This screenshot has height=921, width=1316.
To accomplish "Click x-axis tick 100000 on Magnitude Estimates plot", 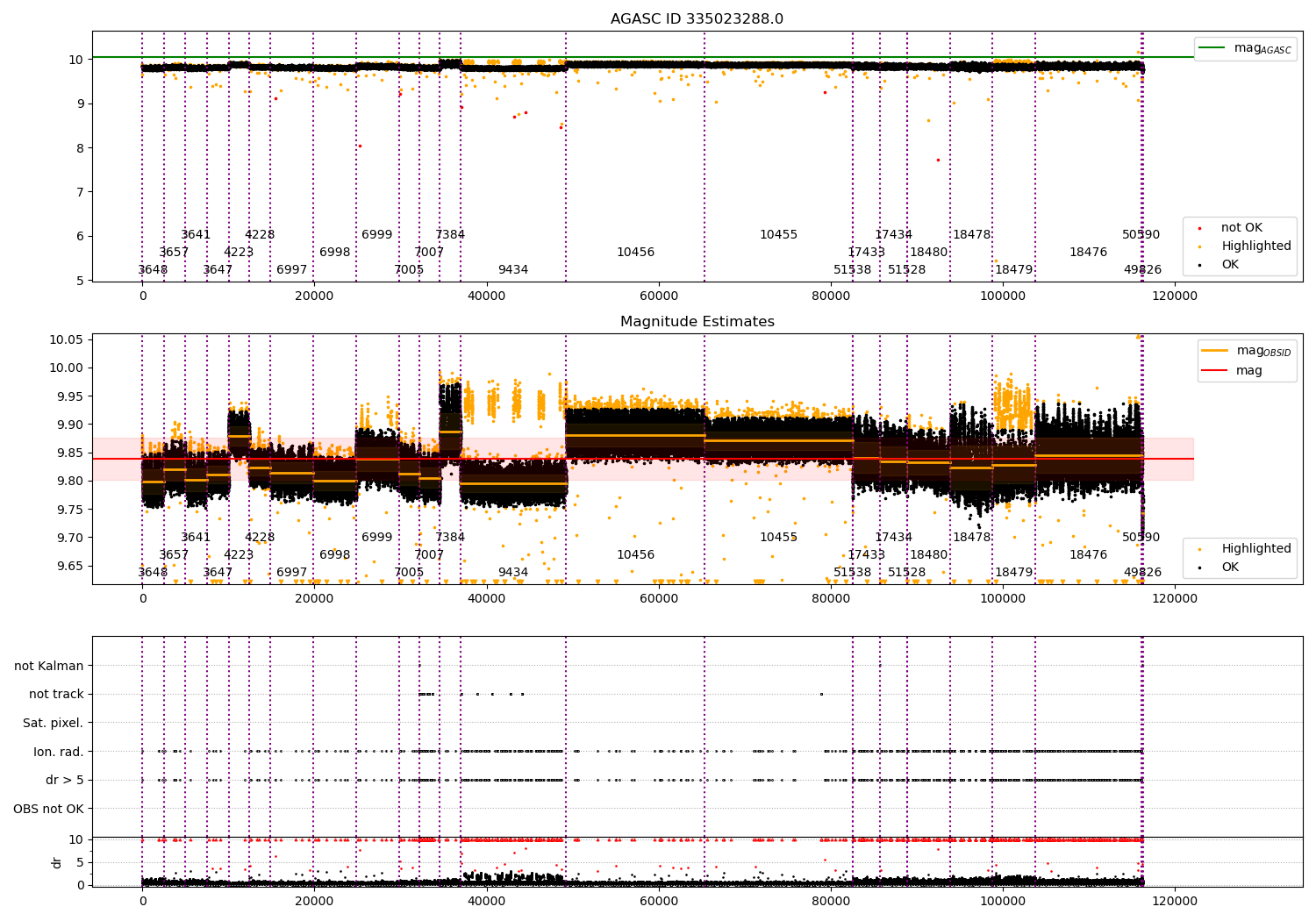I will tap(1002, 598).
